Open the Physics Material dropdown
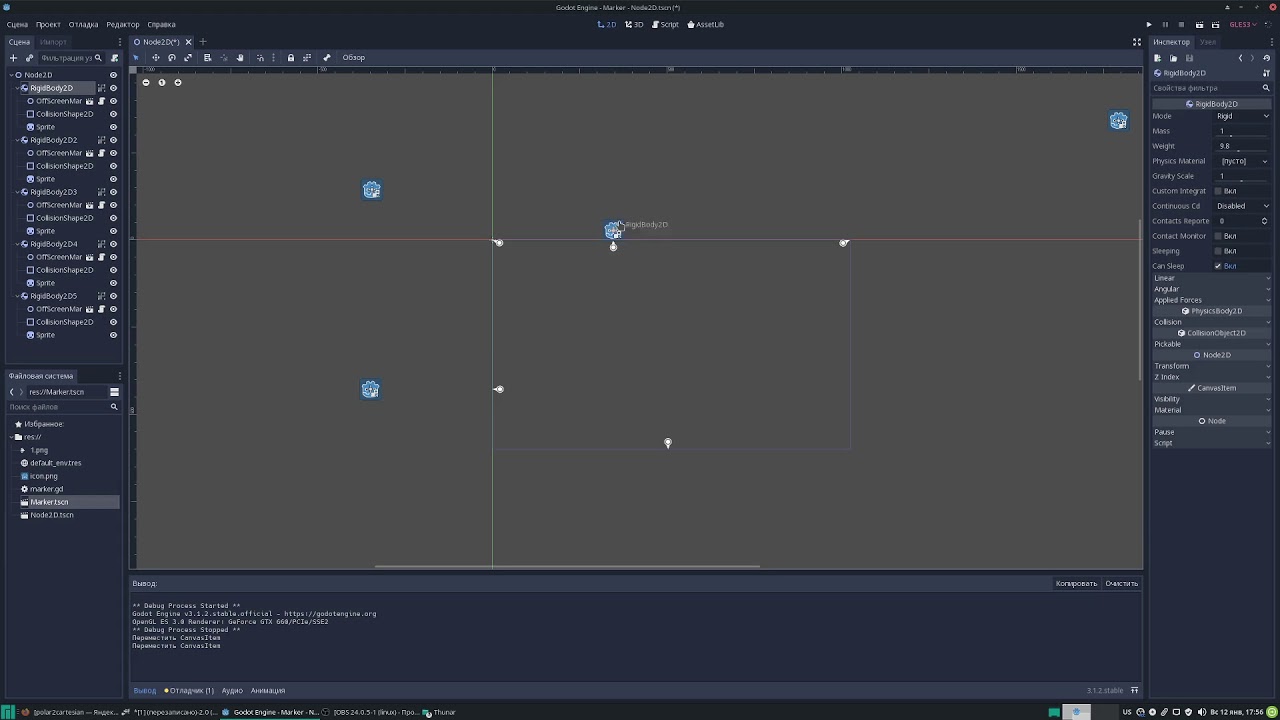Viewport: 1280px width, 720px height. pyautogui.click(x=1242, y=161)
